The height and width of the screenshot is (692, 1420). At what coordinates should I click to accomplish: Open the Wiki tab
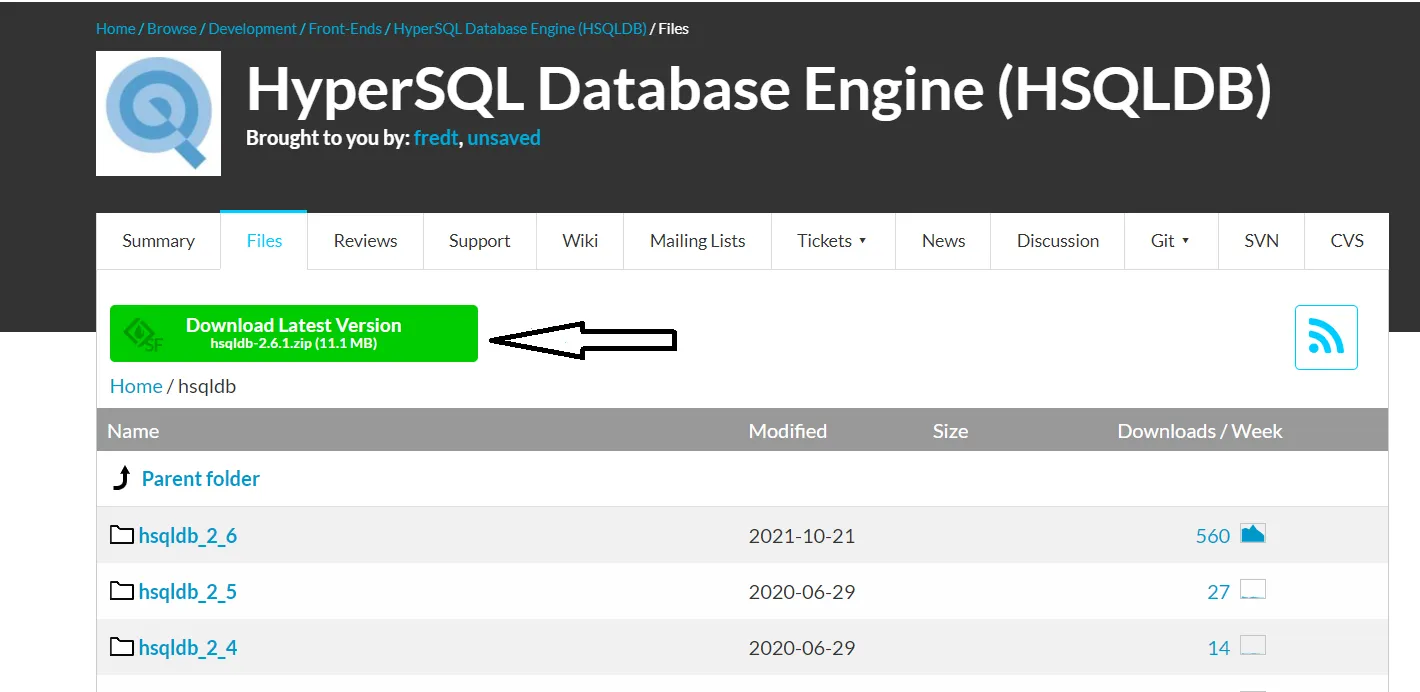(x=580, y=241)
